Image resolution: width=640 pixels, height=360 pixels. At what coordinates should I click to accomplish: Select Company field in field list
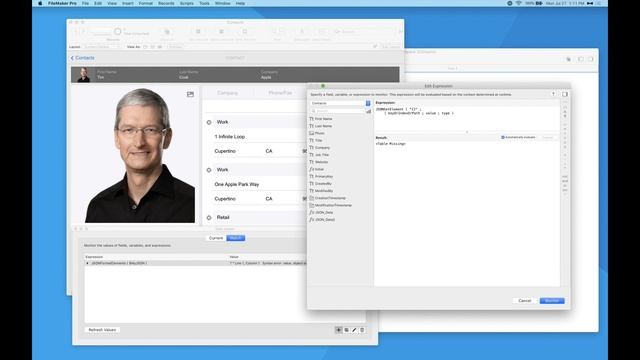(322, 148)
